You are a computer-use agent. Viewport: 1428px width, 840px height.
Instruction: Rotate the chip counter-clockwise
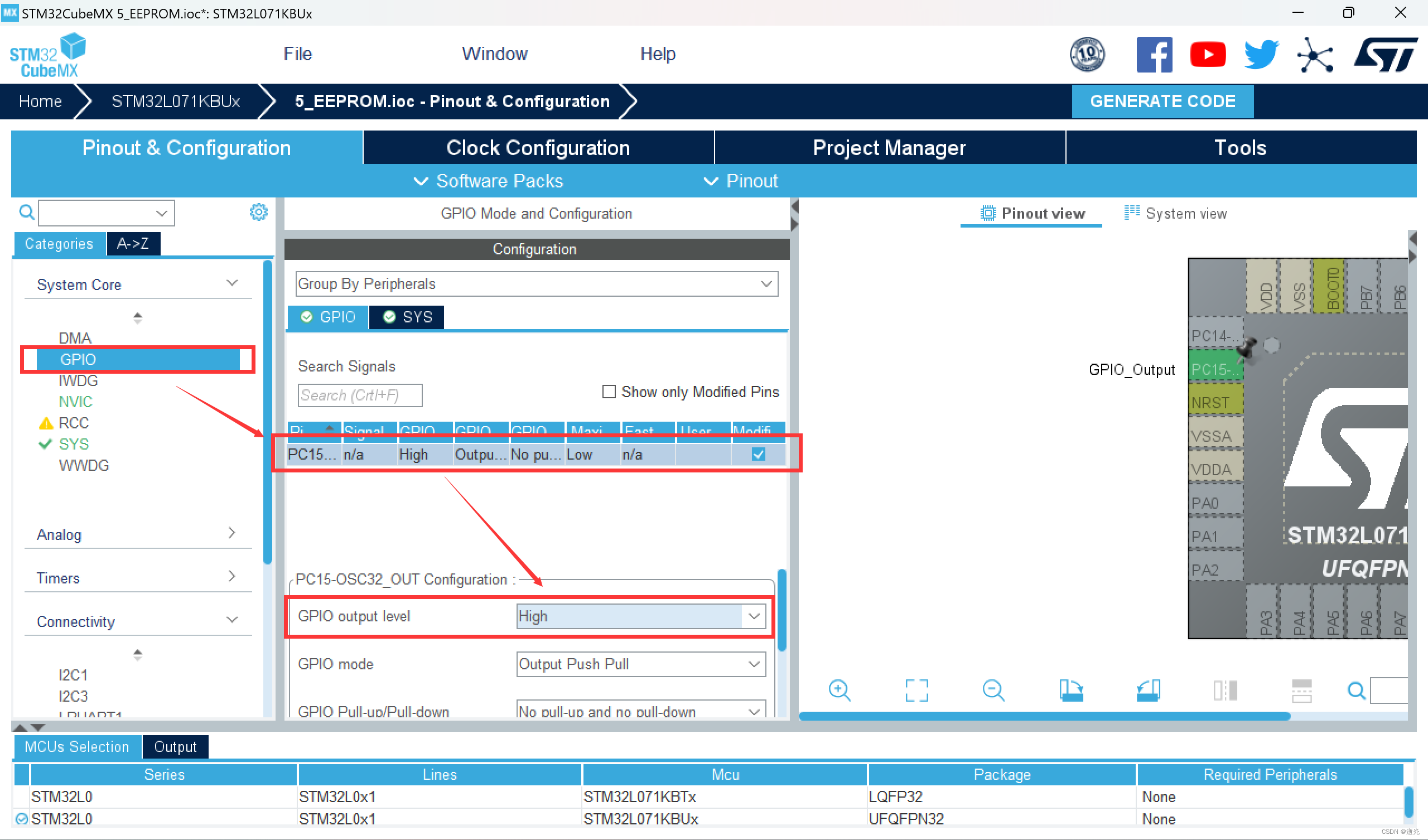pyautogui.click(x=1148, y=691)
